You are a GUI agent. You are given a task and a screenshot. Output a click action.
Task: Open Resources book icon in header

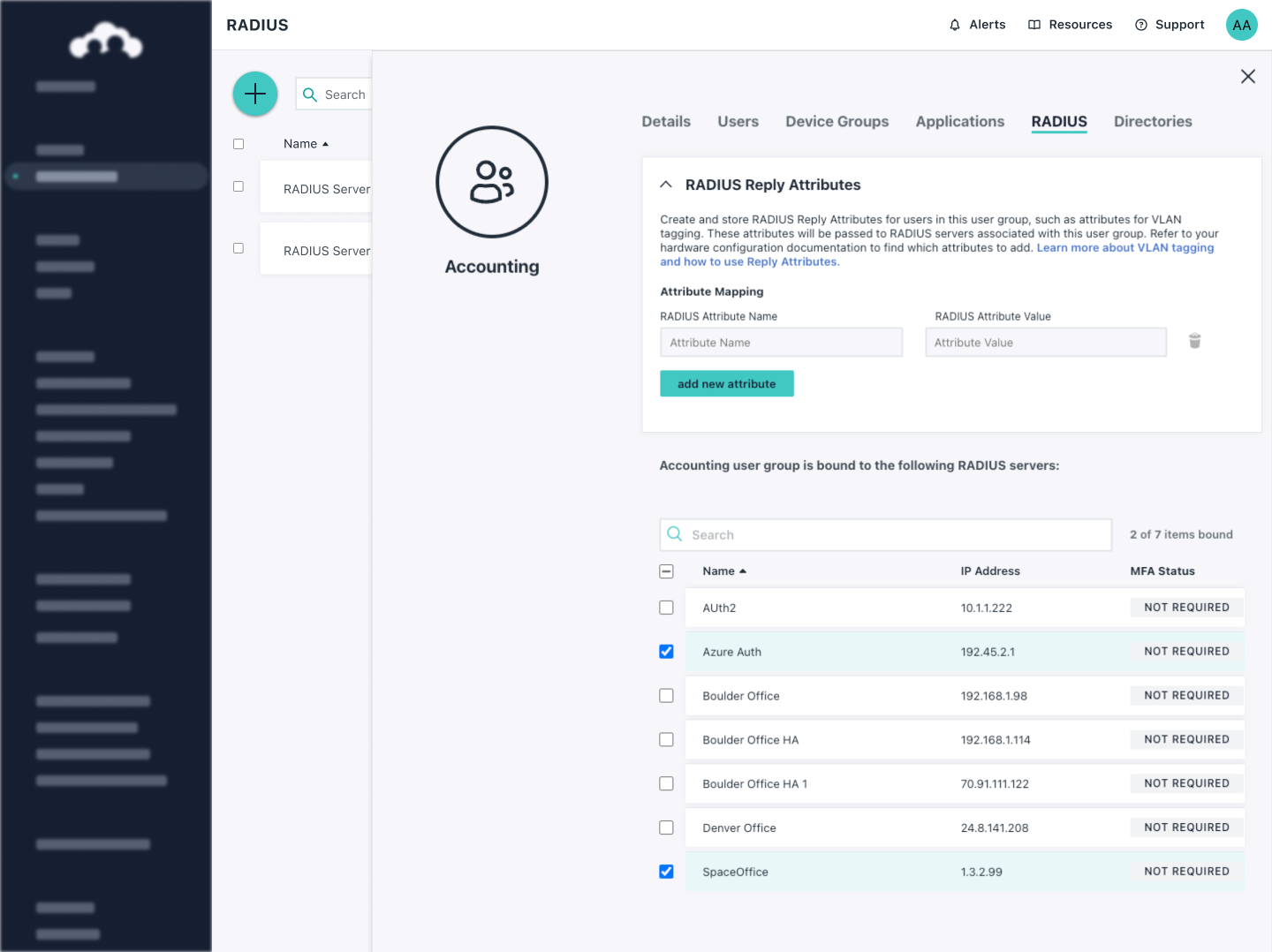tap(1034, 25)
